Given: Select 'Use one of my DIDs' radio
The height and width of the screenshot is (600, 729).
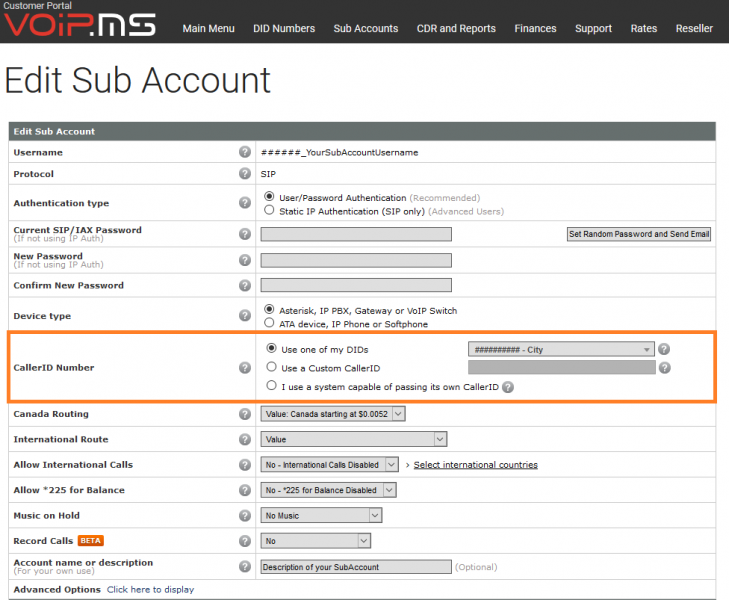Looking at the screenshot, I should [272, 348].
